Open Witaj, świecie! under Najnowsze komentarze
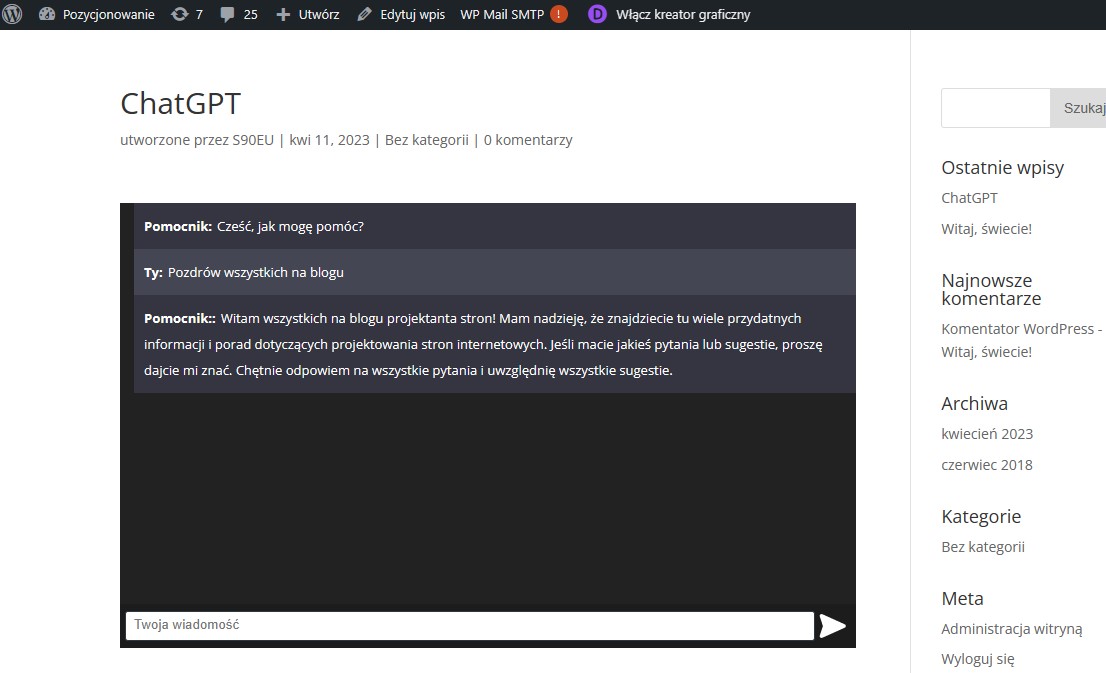The width and height of the screenshot is (1106, 673). coord(986,351)
